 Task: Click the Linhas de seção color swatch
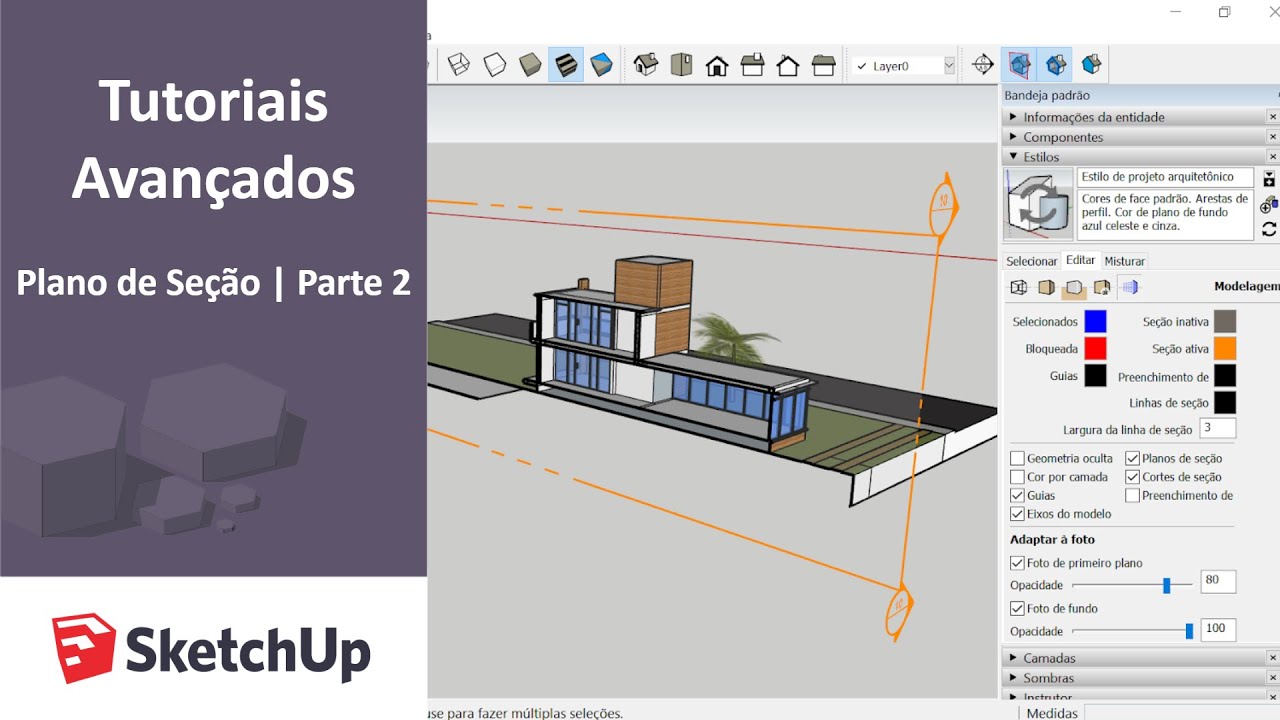1225,402
